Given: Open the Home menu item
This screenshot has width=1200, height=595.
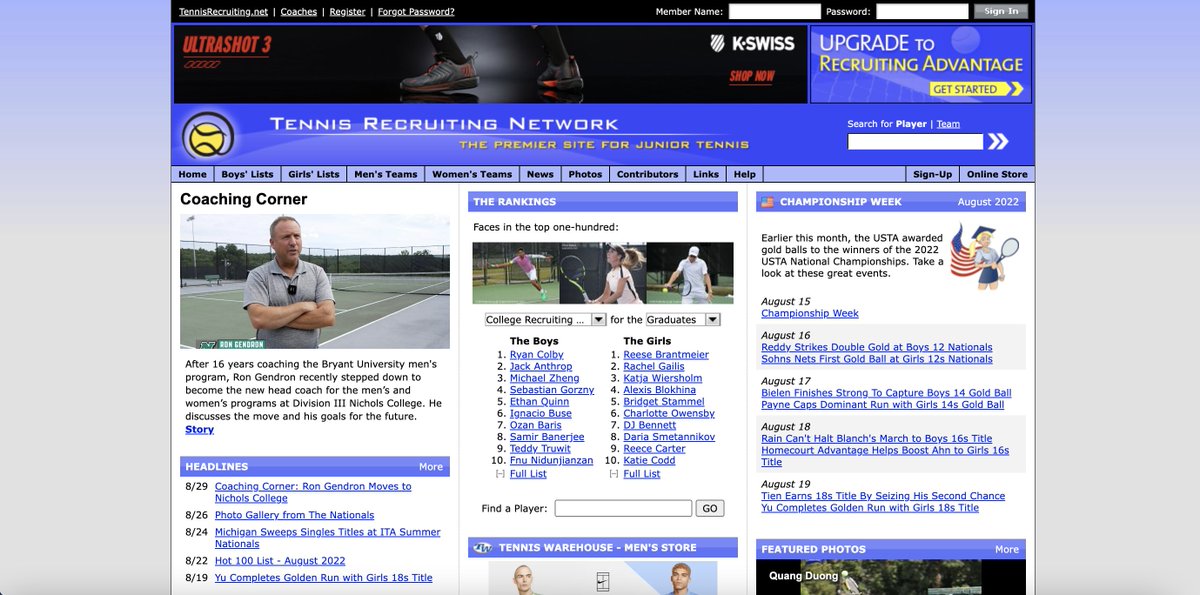Looking at the screenshot, I should tap(192, 174).
